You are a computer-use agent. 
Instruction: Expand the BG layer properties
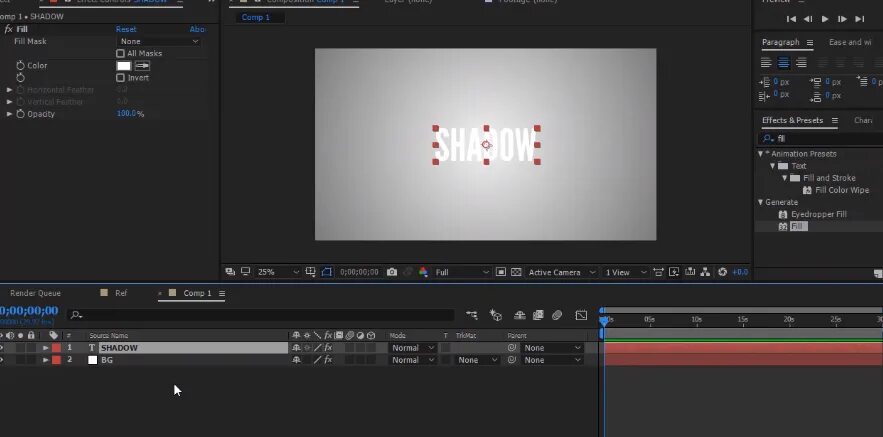point(46,360)
